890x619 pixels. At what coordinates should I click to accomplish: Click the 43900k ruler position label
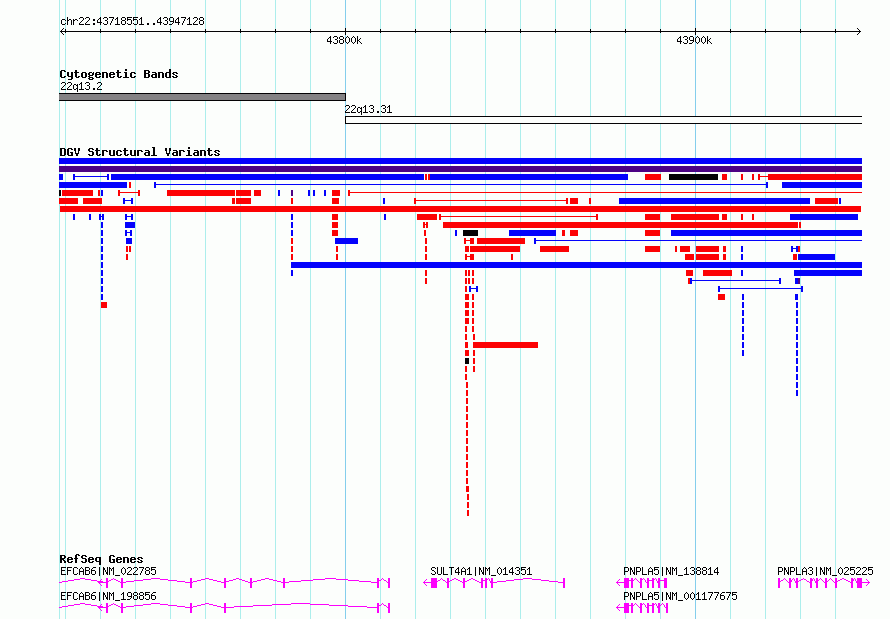(x=694, y=40)
